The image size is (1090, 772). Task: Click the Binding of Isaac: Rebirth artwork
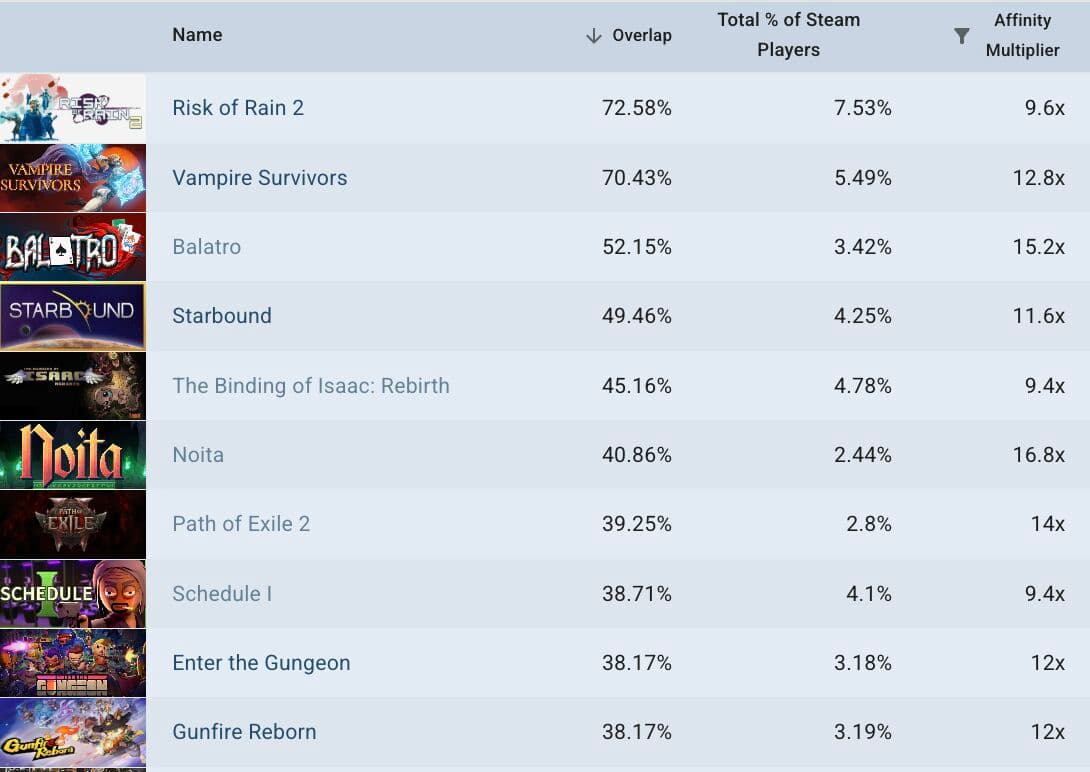pyautogui.click(x=72, y=385)
